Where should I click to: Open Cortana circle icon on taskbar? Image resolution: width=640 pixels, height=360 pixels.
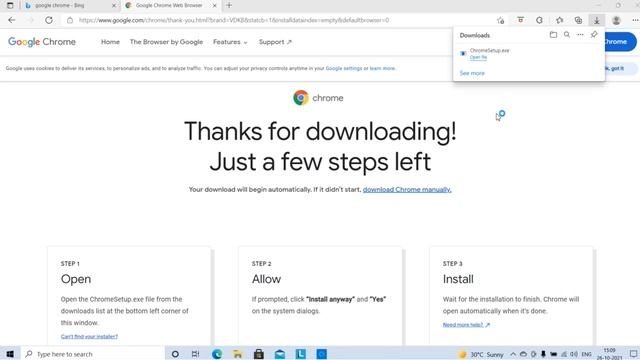(x=175, y=354)
